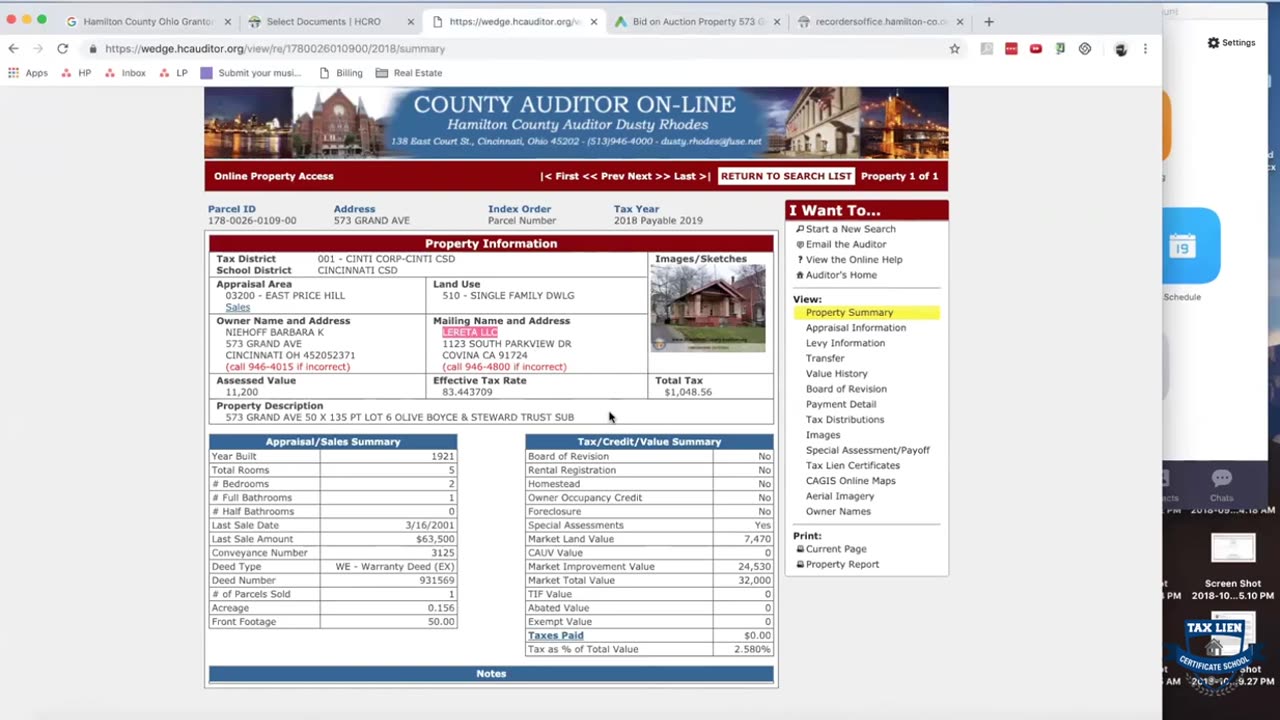
Task: Click the address bar URL
Action: 275,48
